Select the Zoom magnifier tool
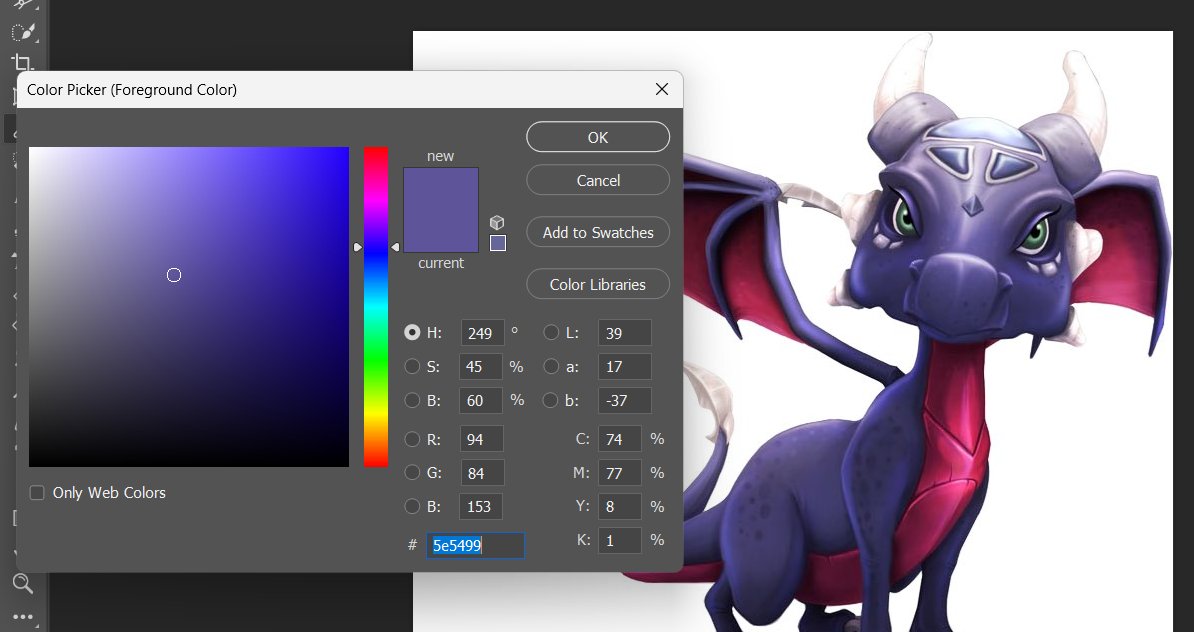The image size is (1194, 632). pyautogui.click(x=23, y=584)
